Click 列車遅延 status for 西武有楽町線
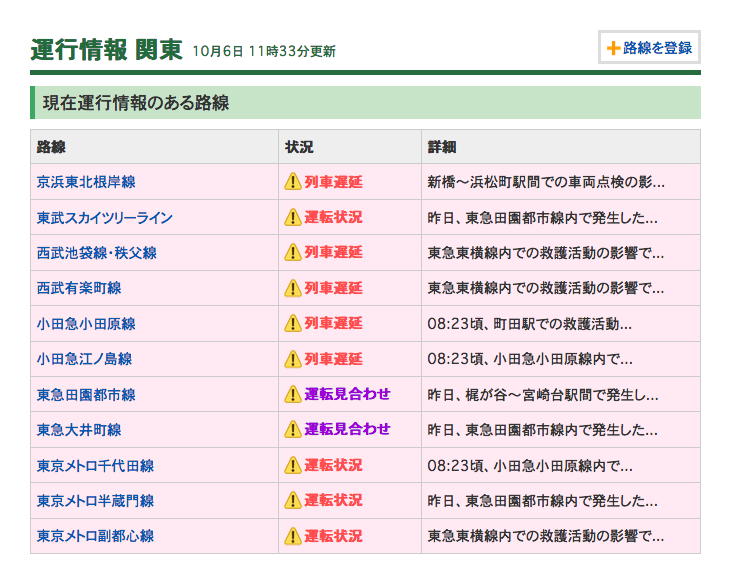Viewport: 731px width, 584px height. (x=333, y=288)
